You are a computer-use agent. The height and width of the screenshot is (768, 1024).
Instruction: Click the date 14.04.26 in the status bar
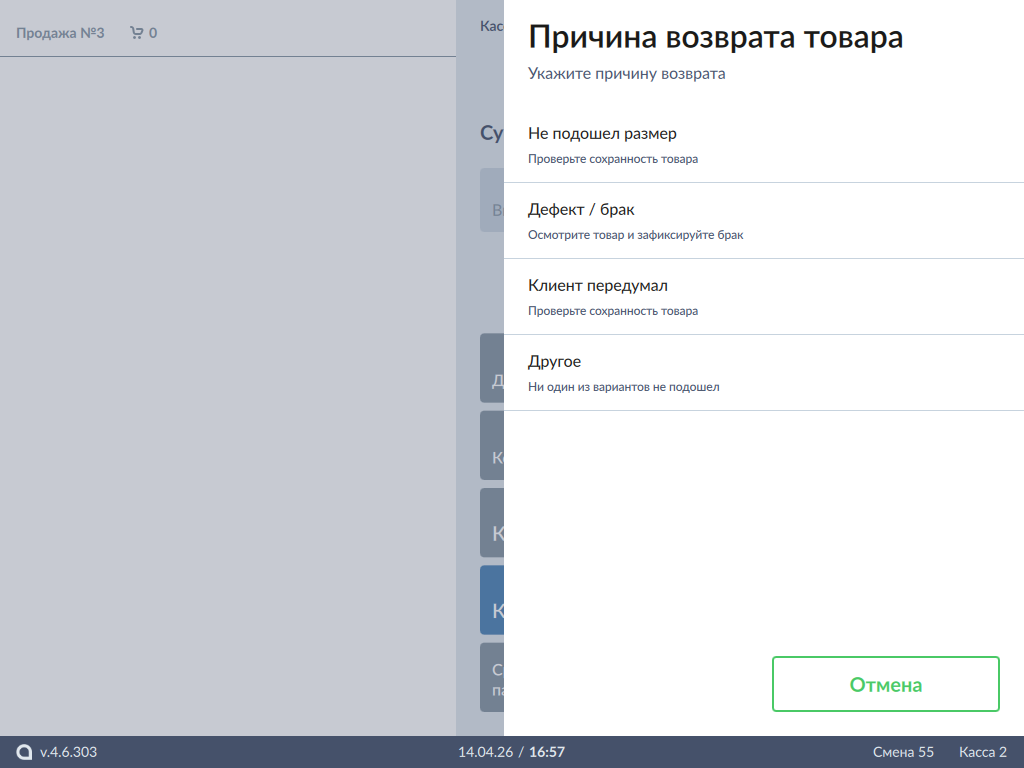point(485,752)
